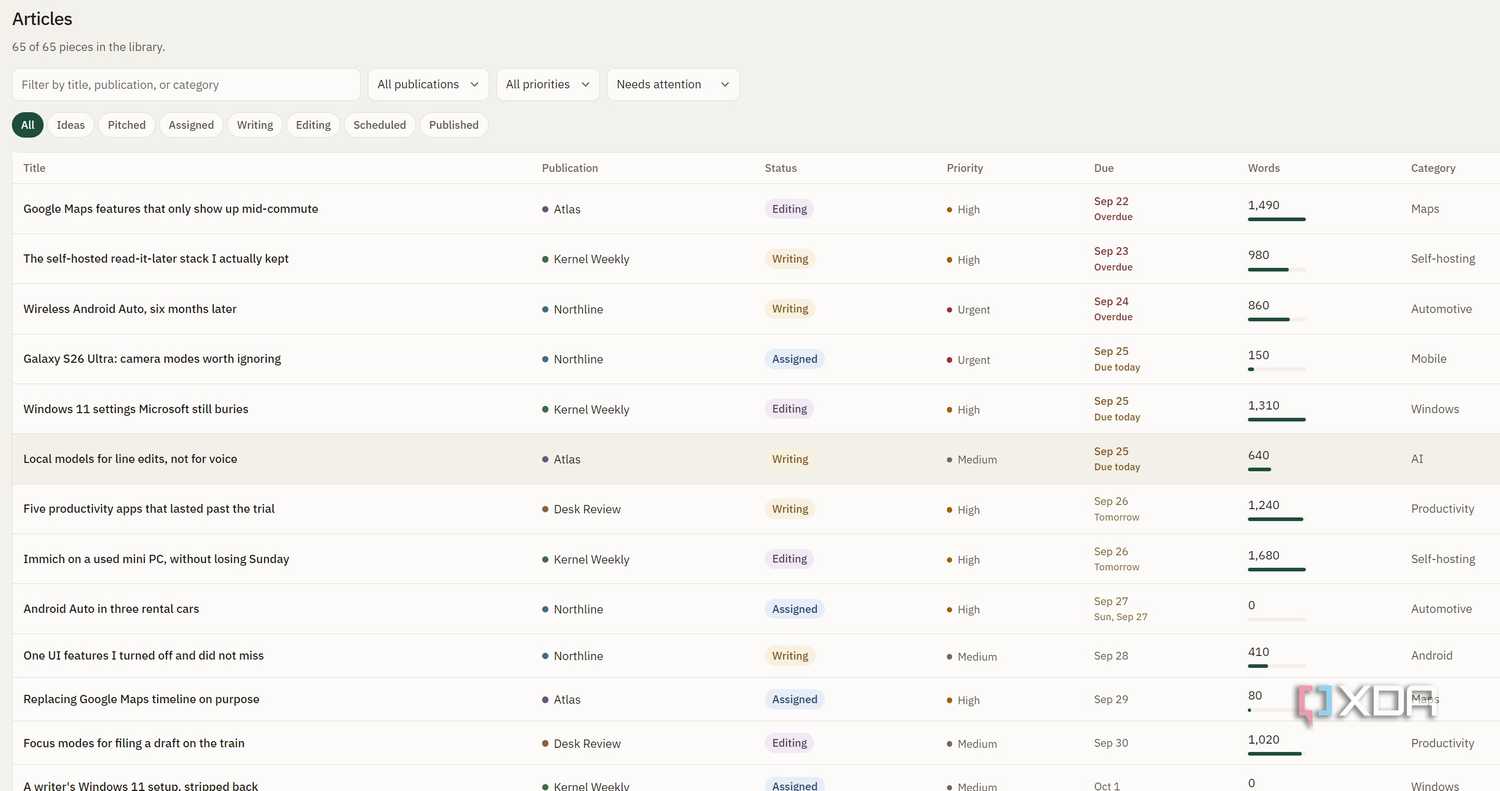The image size is (1500, 791).
Task: Click Editing status badge in Google Maps features row
Action: pyautogui.click(x=789, y=209)
